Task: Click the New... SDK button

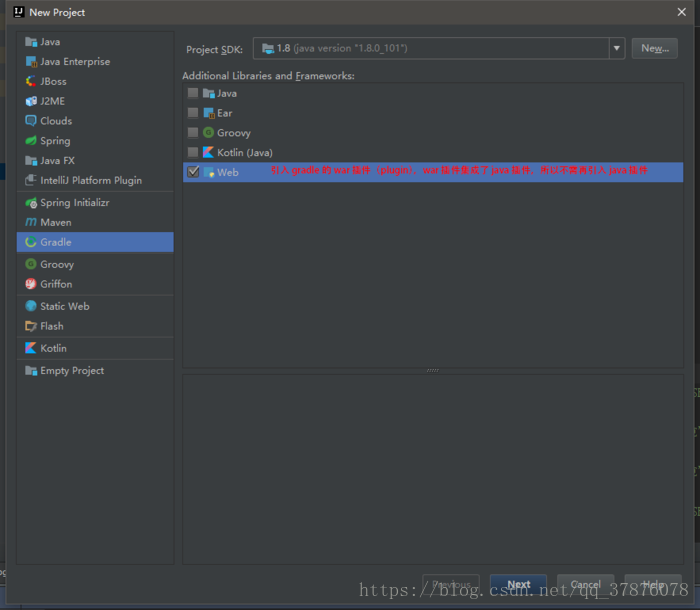Action: (654, 48)
